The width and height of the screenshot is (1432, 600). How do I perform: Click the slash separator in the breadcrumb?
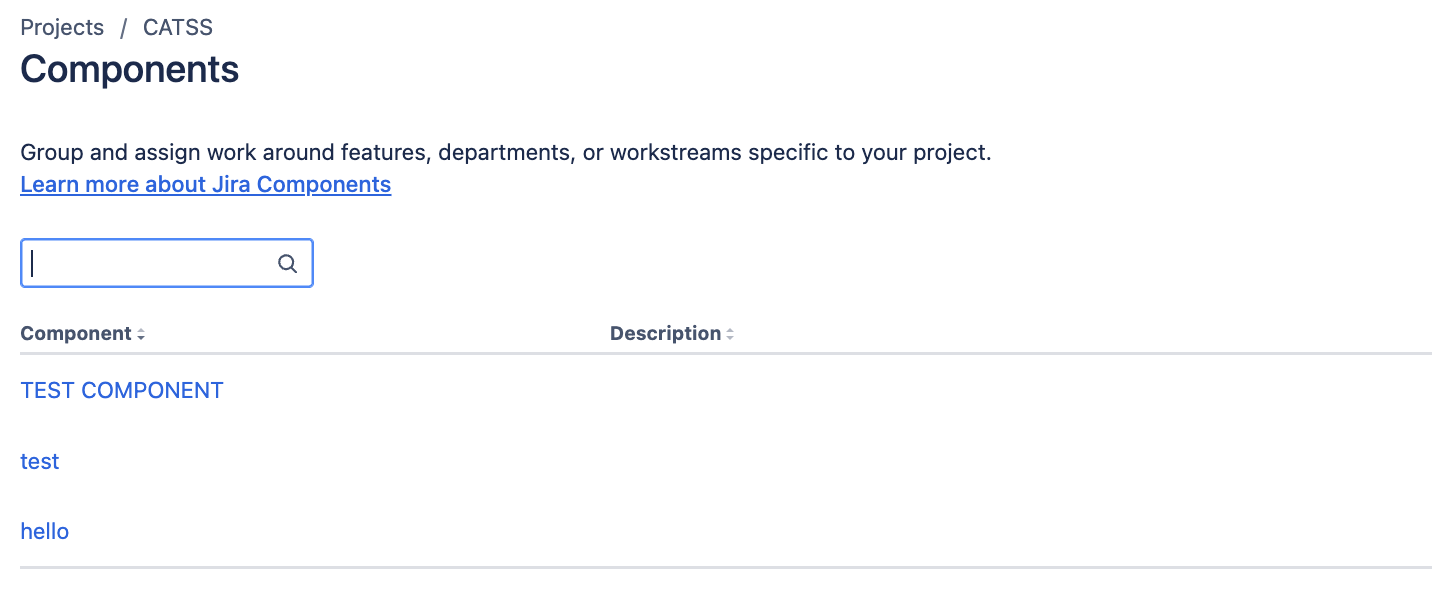click(124, 28)
